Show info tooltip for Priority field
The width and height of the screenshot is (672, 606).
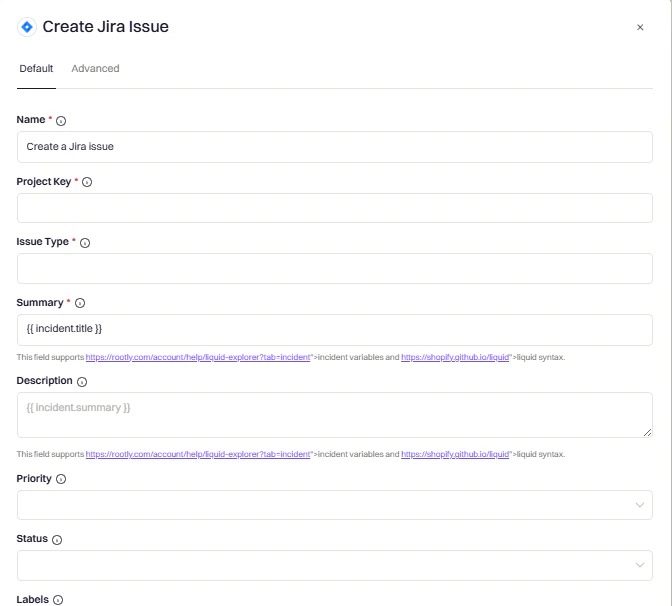(x=61, y=479)
